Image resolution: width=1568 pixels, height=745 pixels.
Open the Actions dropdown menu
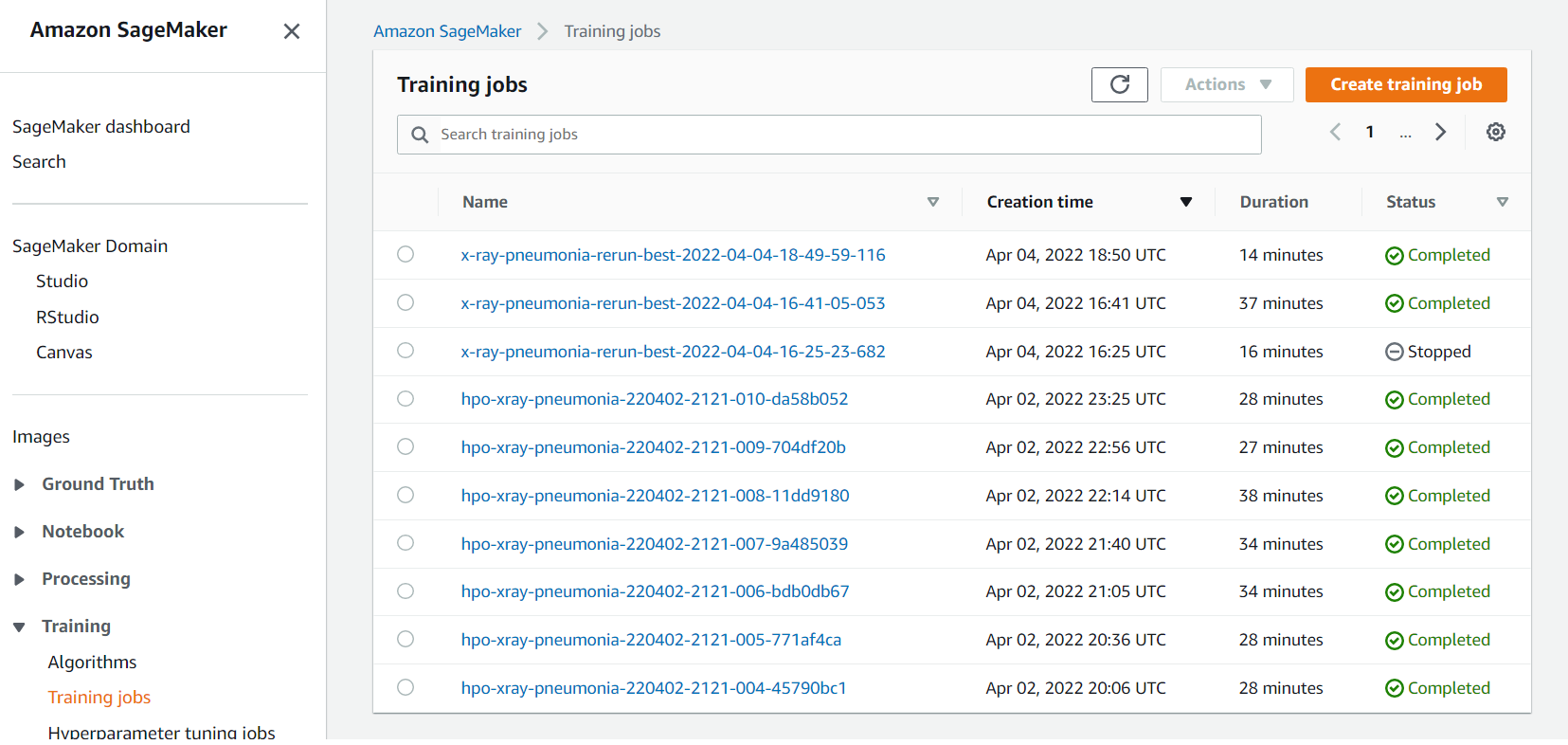[x=1227, y=84]
